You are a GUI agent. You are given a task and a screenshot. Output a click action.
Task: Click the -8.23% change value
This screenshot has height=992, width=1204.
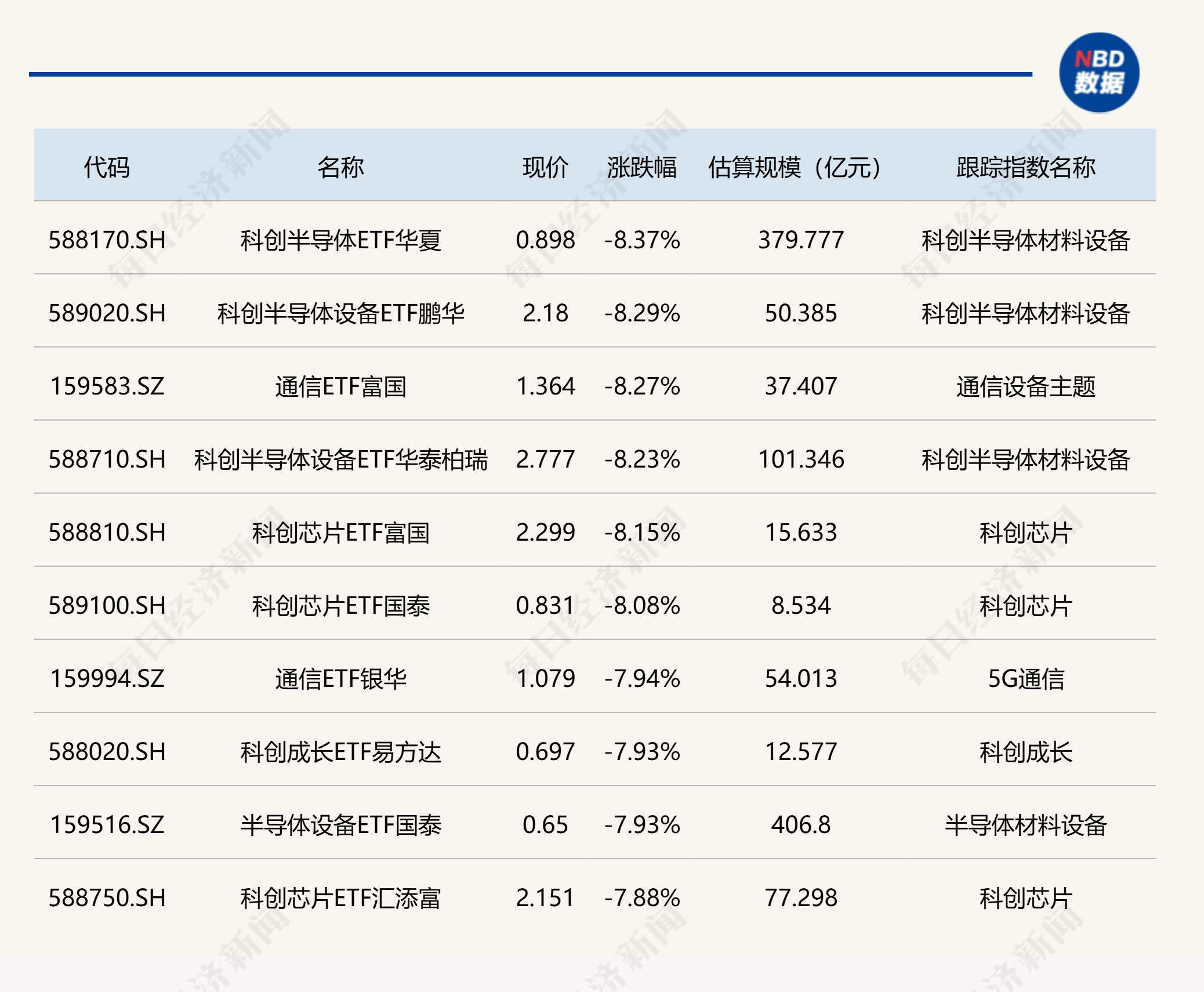point(642,459)
